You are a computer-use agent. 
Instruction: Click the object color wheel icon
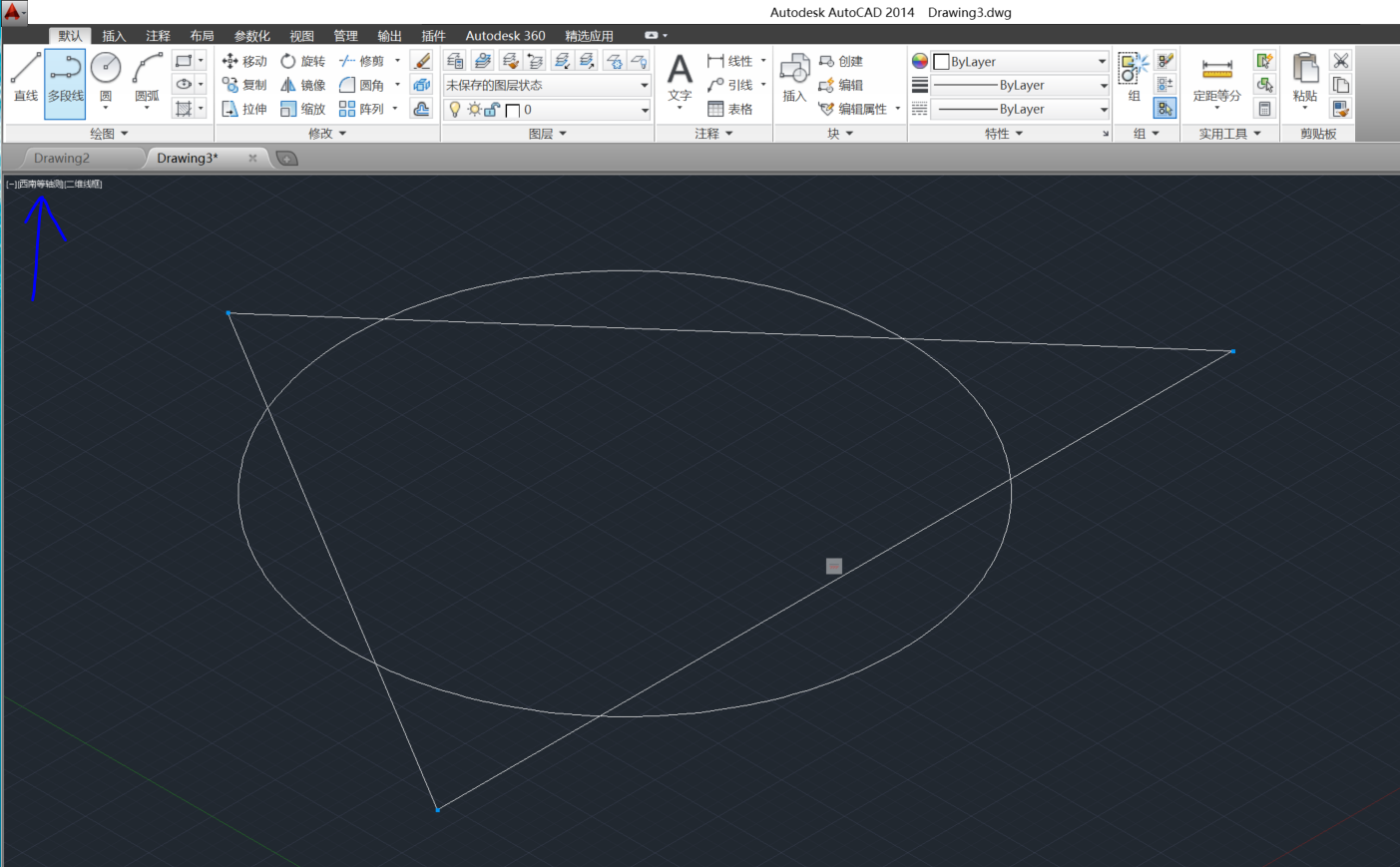(920, 61)
